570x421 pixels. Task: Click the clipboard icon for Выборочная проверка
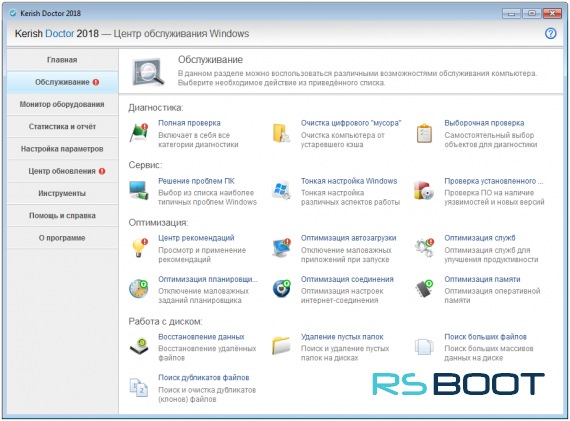coord(424,133)
